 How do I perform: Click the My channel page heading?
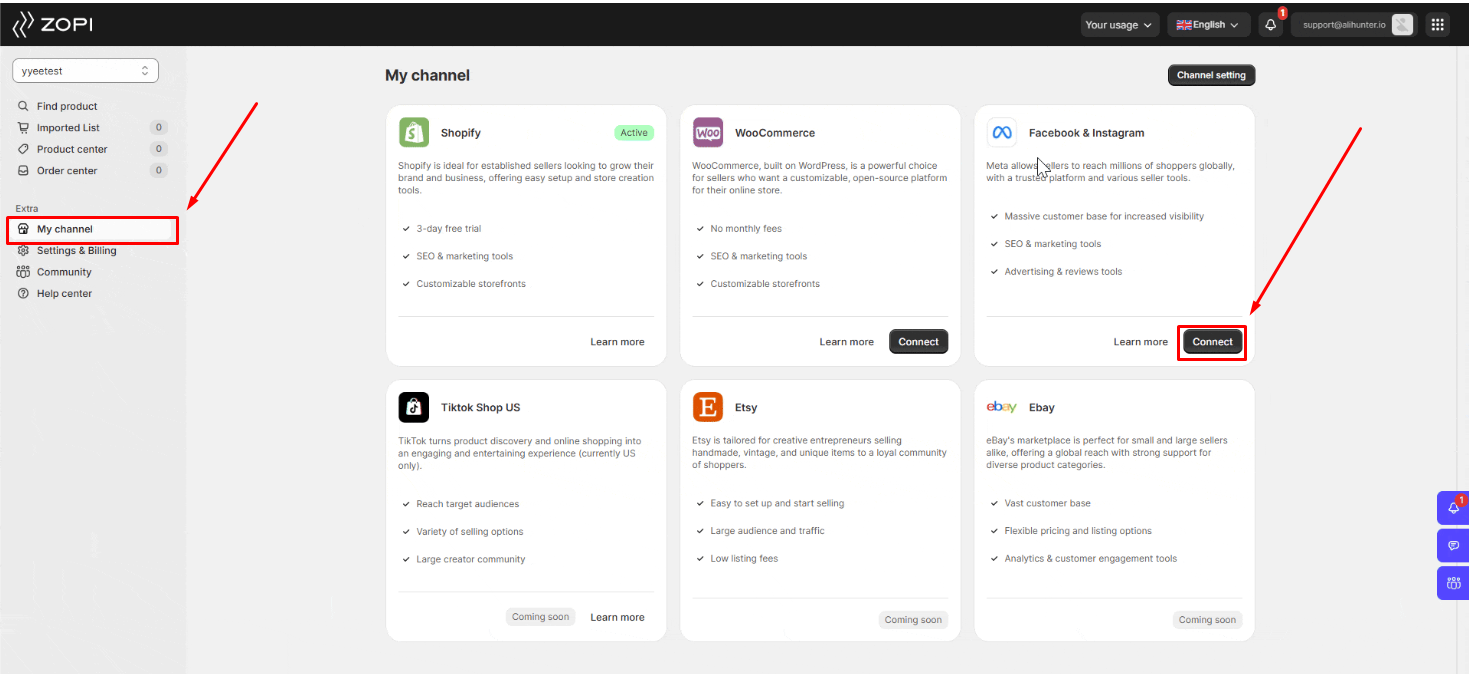click(x=427, y=75)
